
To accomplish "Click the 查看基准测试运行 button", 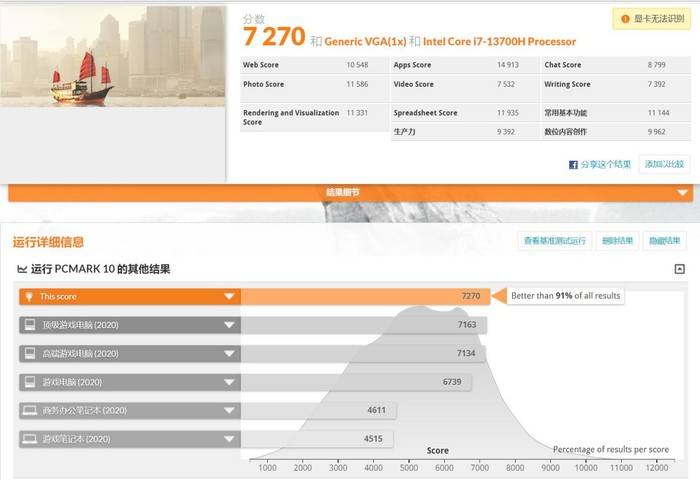I will [554, 241].
